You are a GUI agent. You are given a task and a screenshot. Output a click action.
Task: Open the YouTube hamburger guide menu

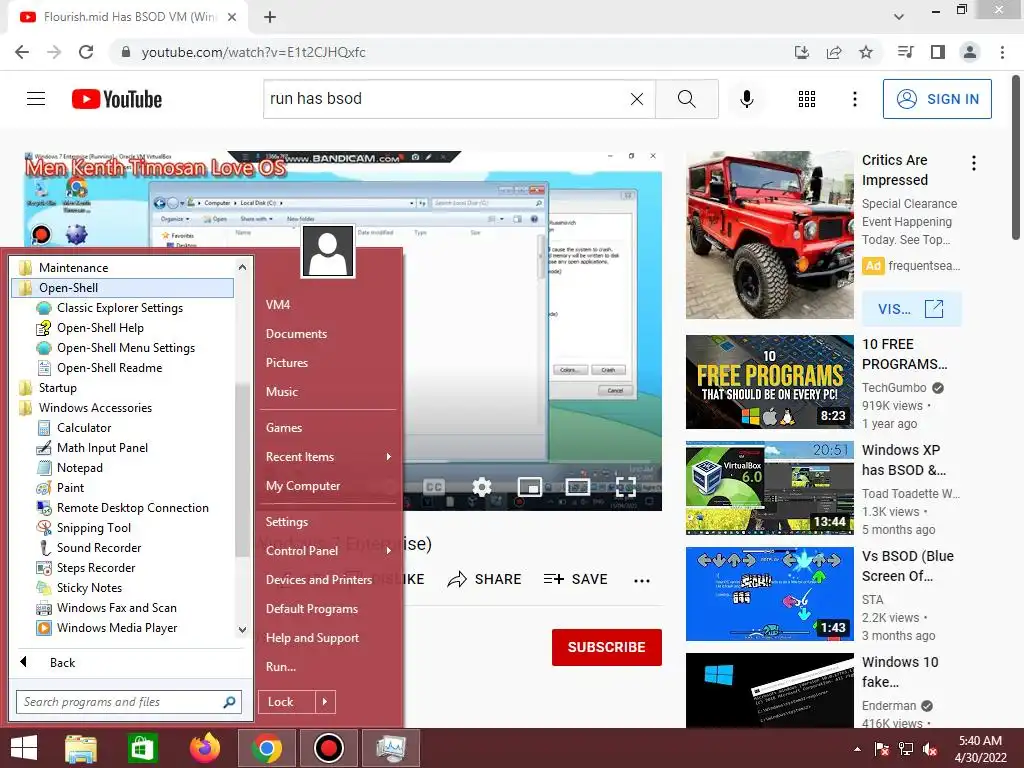(36, 99)
